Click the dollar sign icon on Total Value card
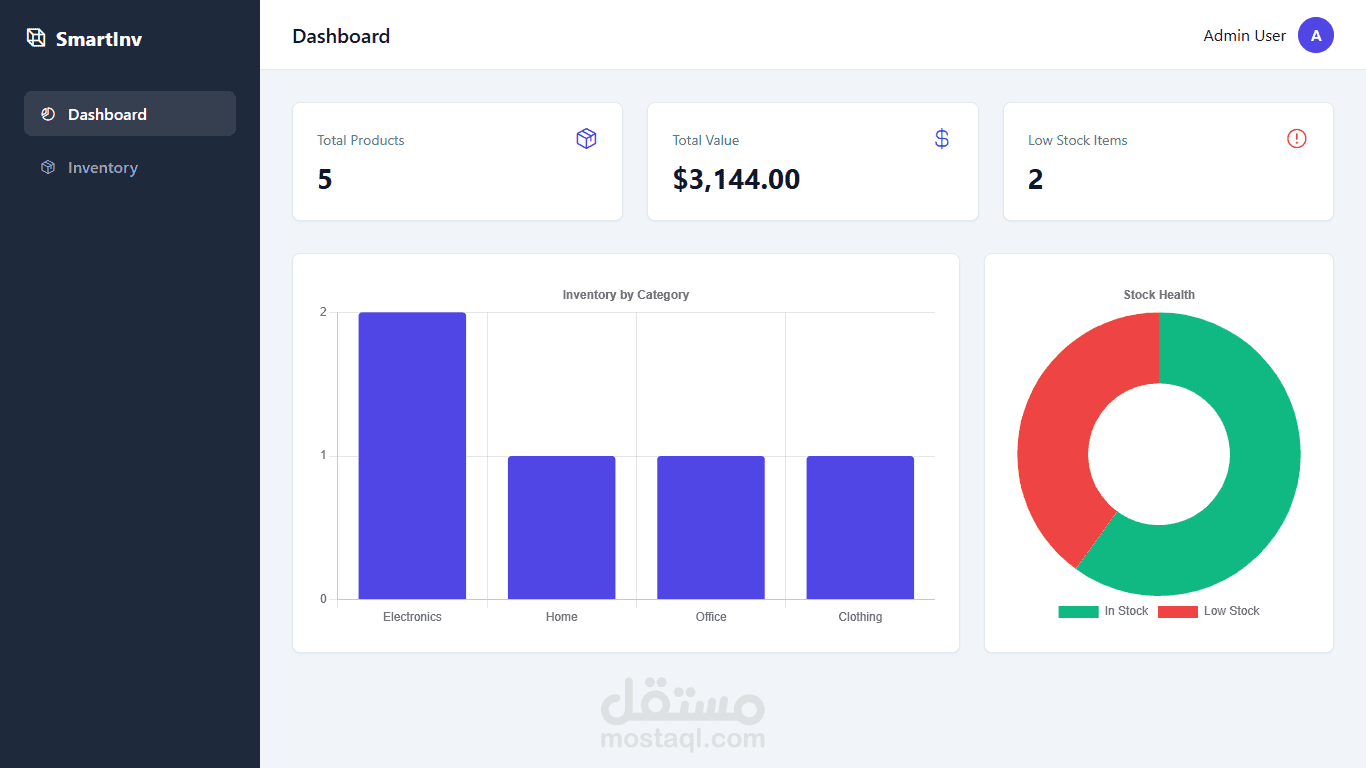Viewport: 1366px width, 768px height. 941,138
